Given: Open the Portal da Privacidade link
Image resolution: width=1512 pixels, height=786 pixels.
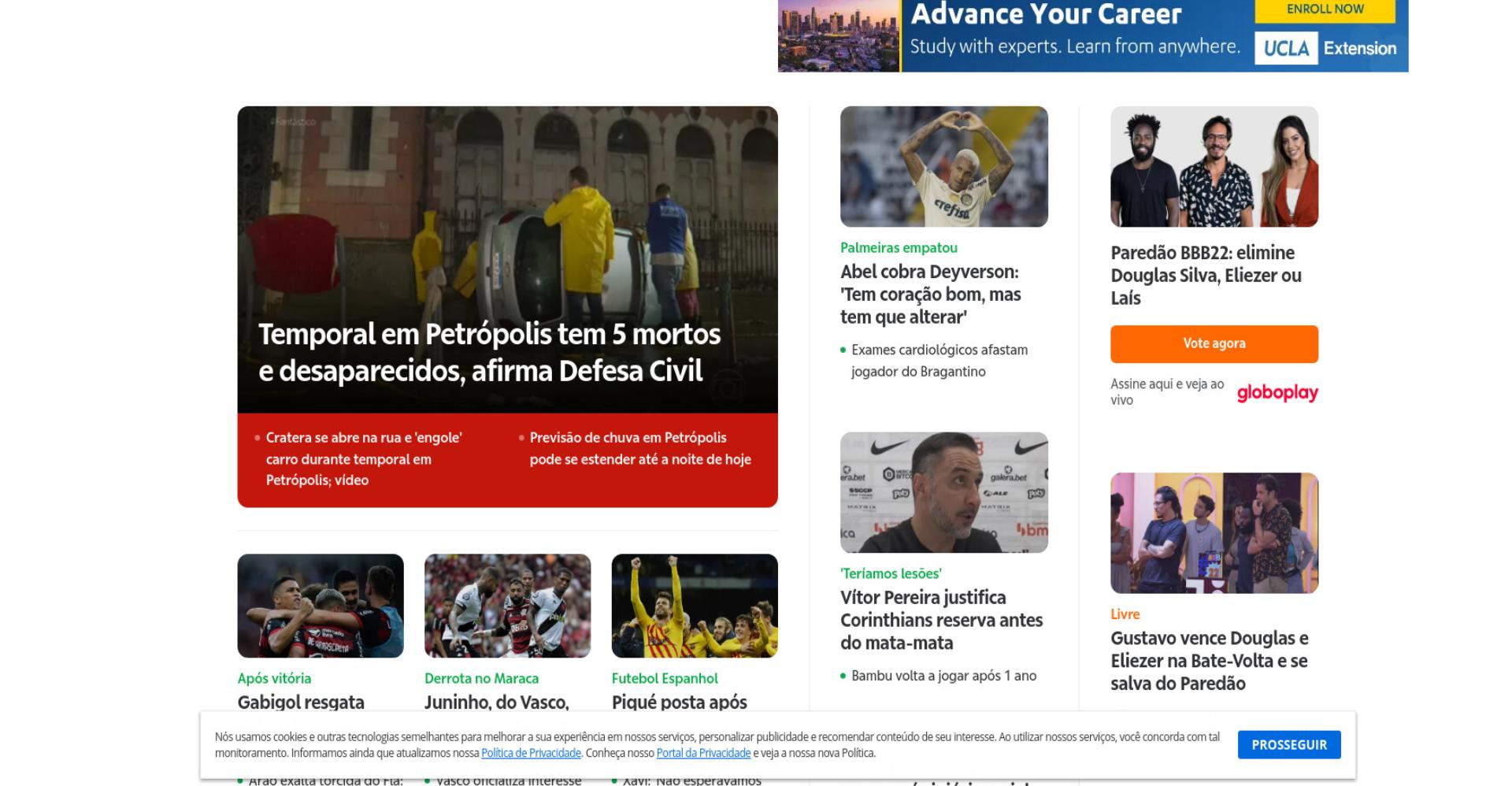Looking at the screenshot, I should pyautogui.click(x=703, y=753).
